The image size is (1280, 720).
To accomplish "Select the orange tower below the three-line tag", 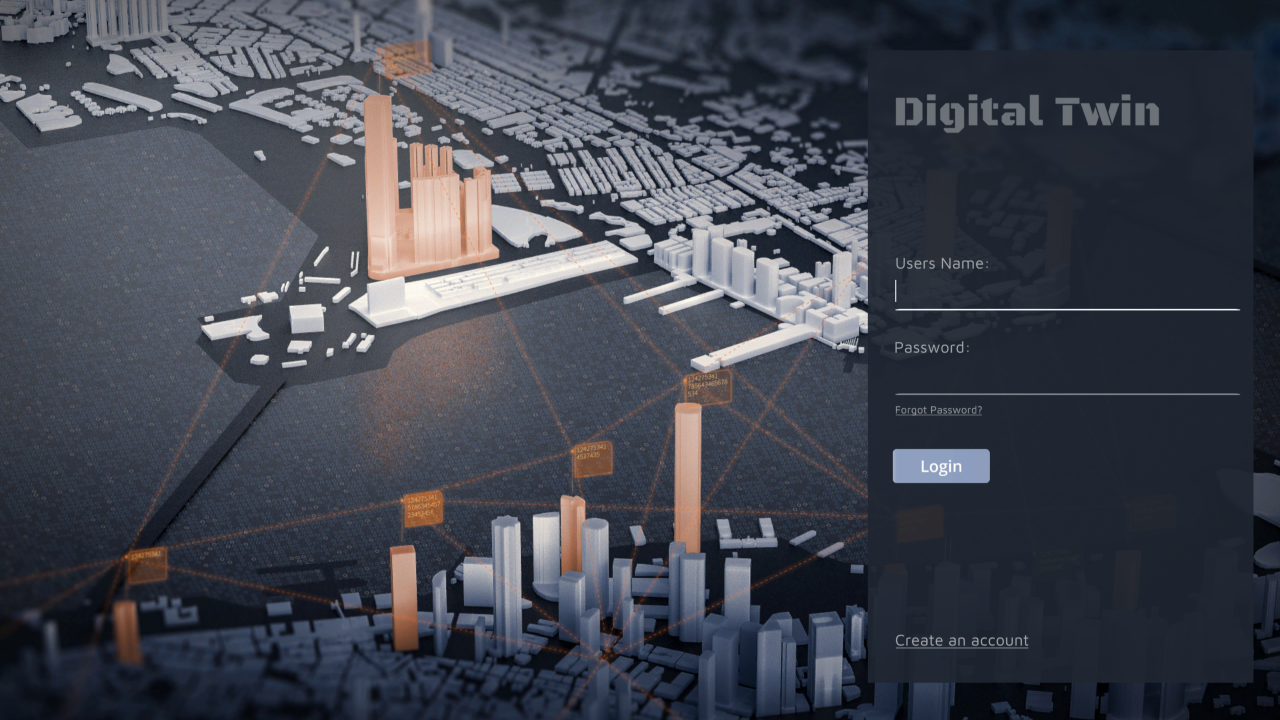I will (x=403, y=597).
